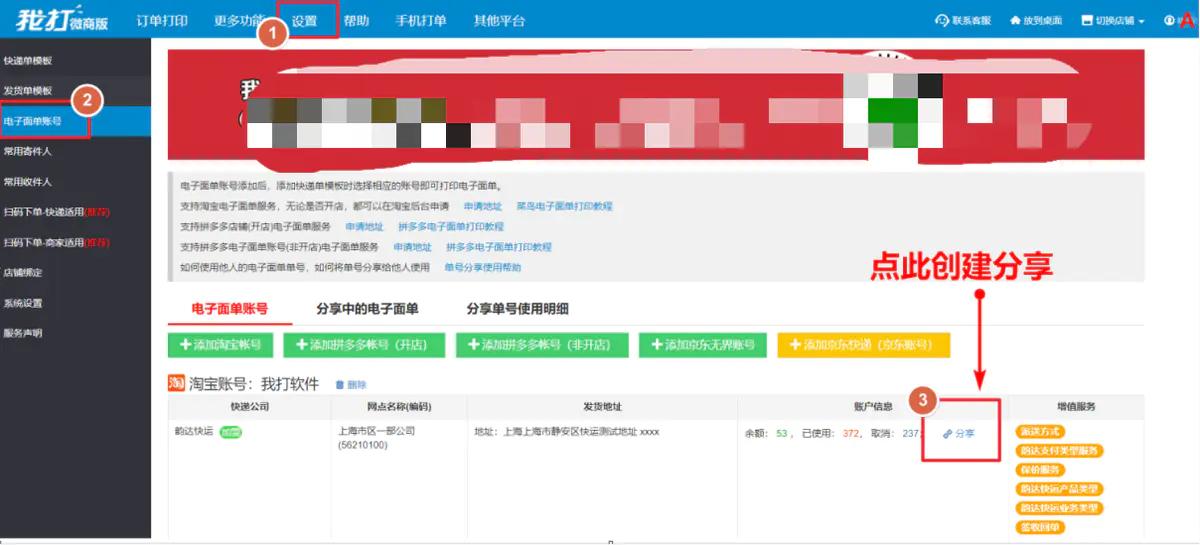Open the 更多功能 menu
Viewport: 1200px width, 545px height.
(238, 21)
